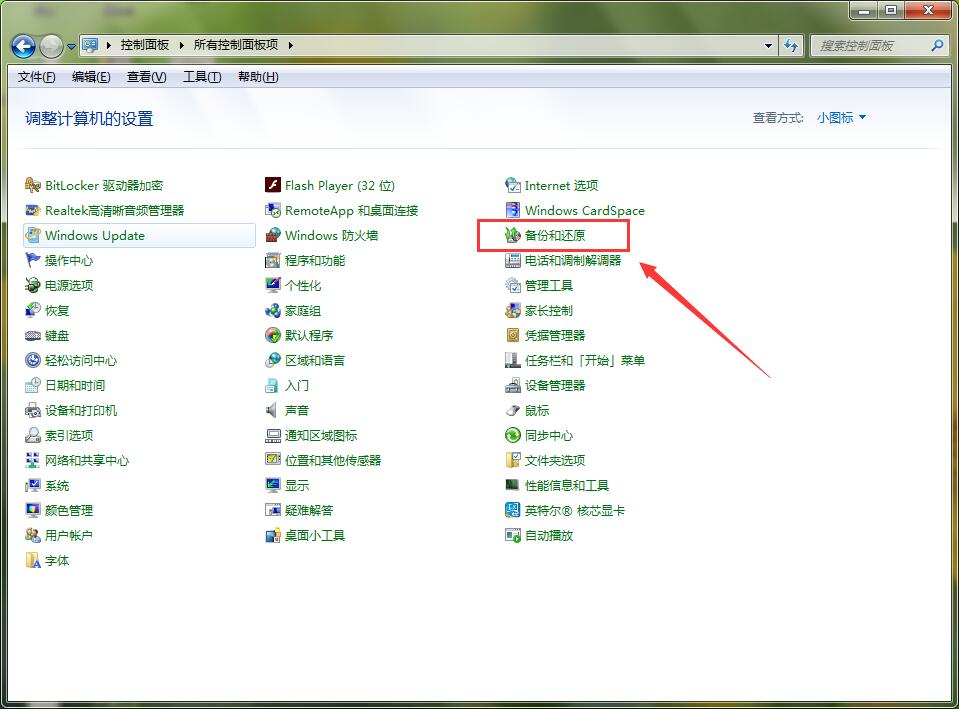Screen dimensions: 959x709
Task: Click the 所有控制面板项 breadcrumb
Action: click(x=236, y=45)
